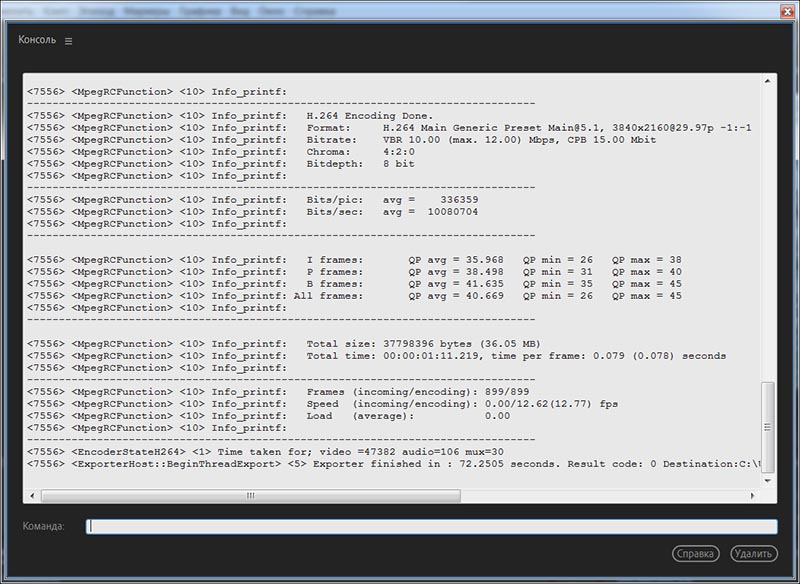Image resolution: width=800 pixels, height=584 pixels.
Task: Click the horizontal scrollbar's right arrow
Action: click(x=753, y=496)
